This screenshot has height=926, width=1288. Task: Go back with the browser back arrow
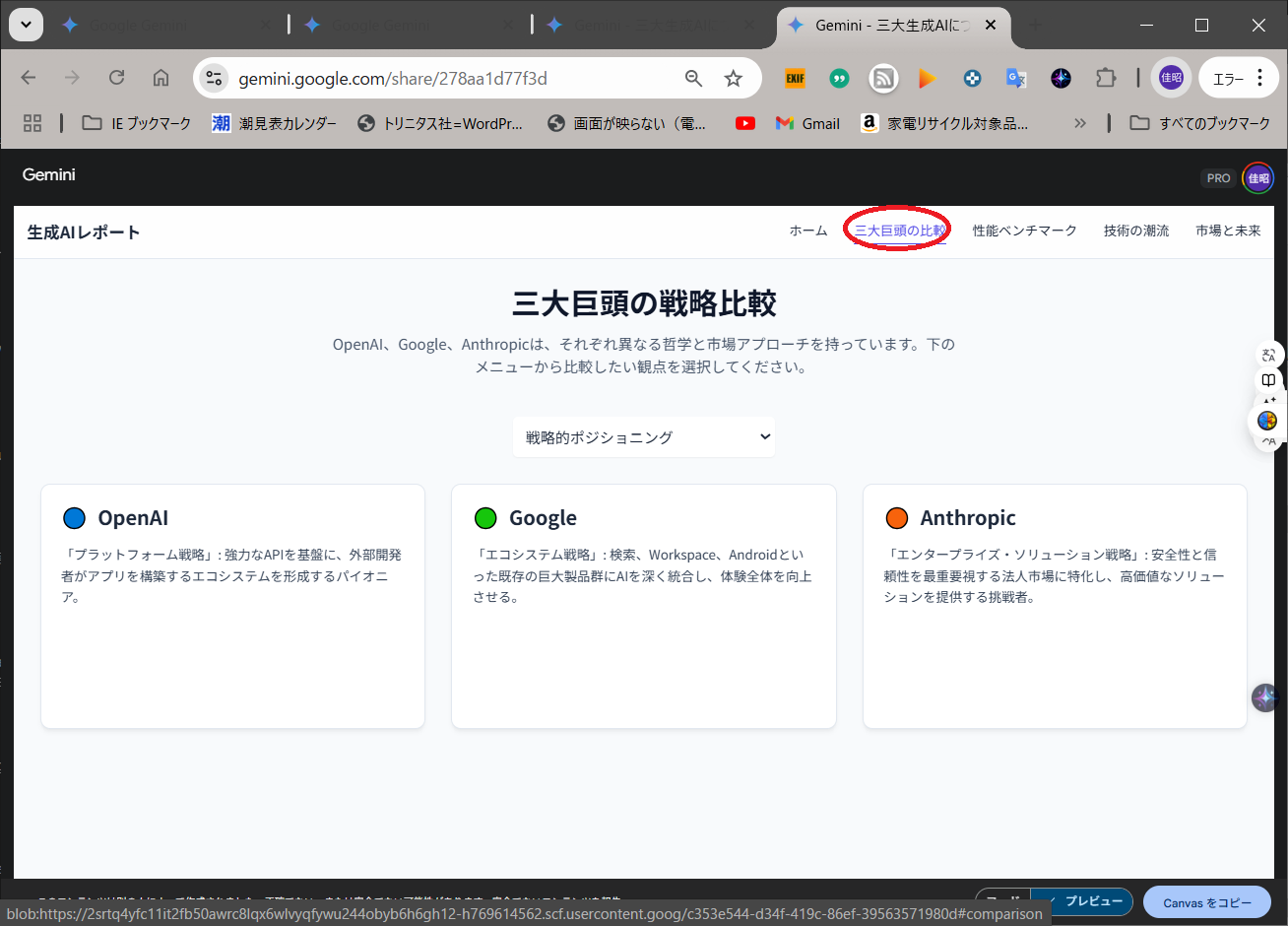(29, 78)
